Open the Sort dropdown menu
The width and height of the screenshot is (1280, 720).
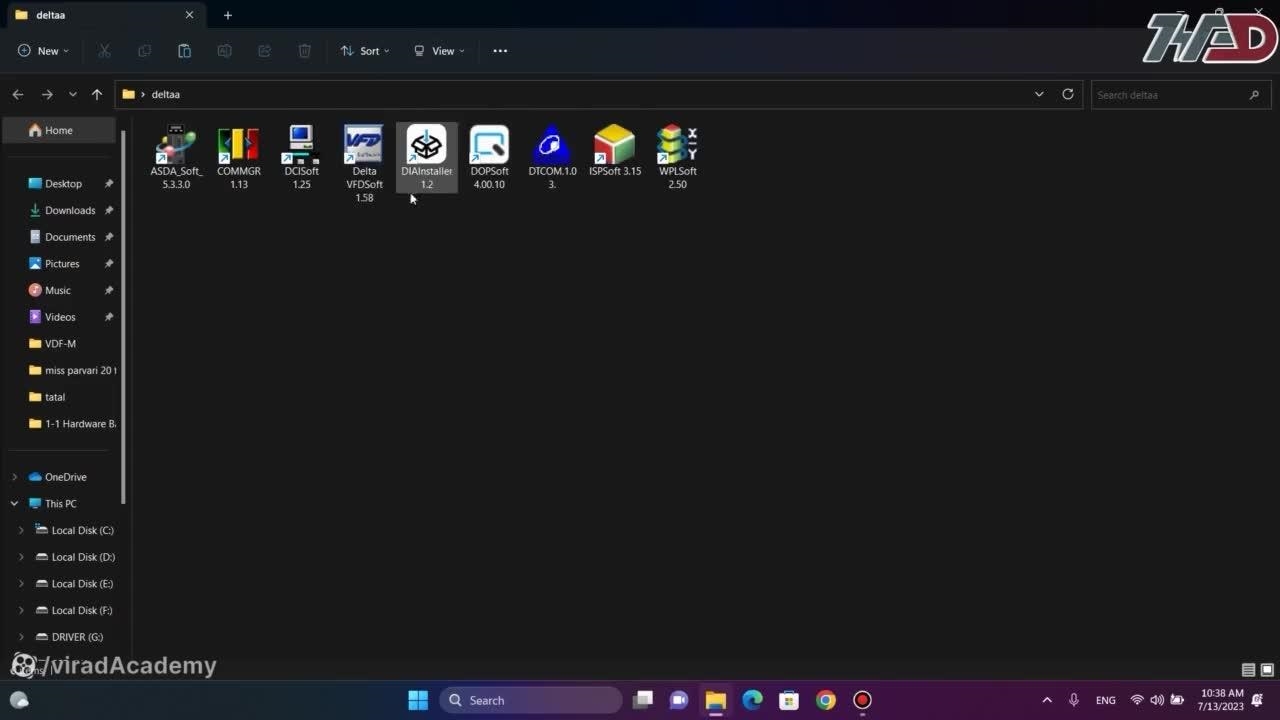pos(365,51)
